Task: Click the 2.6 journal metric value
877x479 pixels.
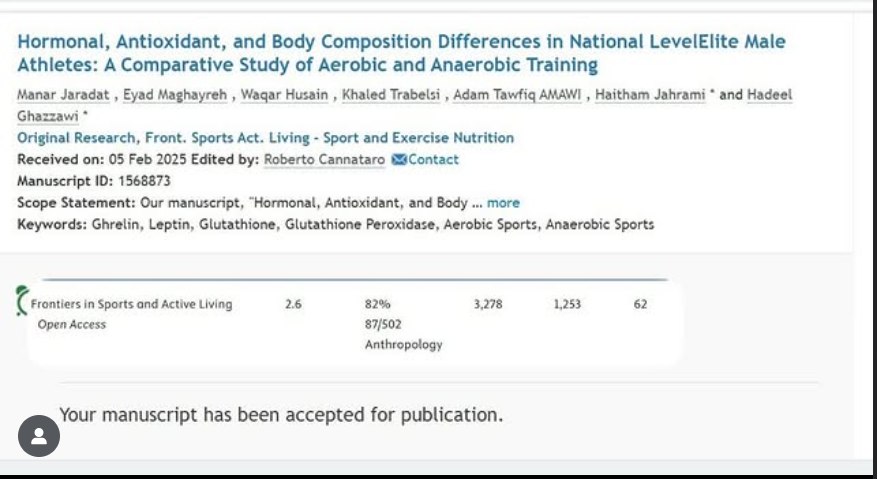Action: 293,305
